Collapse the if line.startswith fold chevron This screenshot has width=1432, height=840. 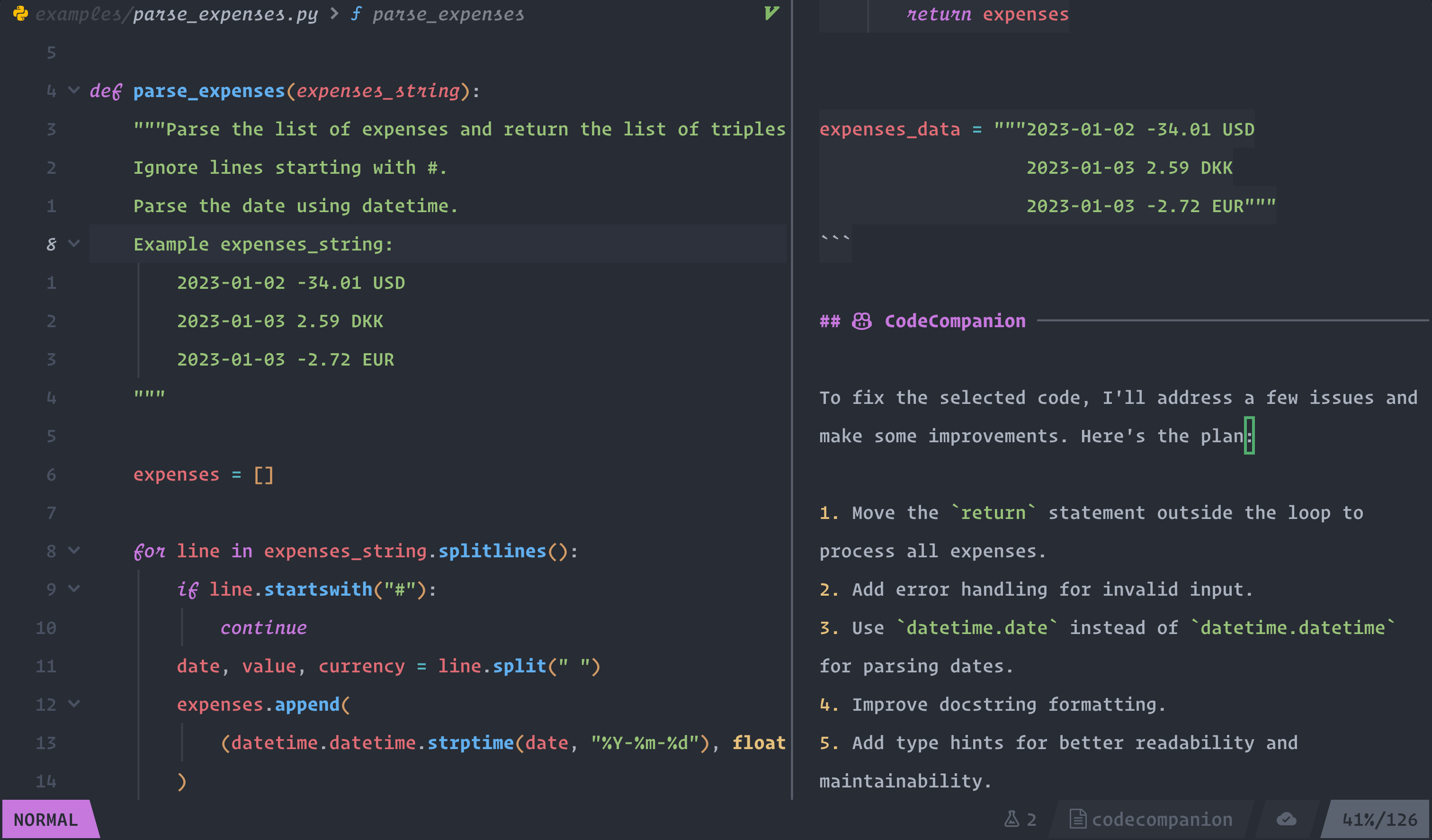(x=74, y=589)
